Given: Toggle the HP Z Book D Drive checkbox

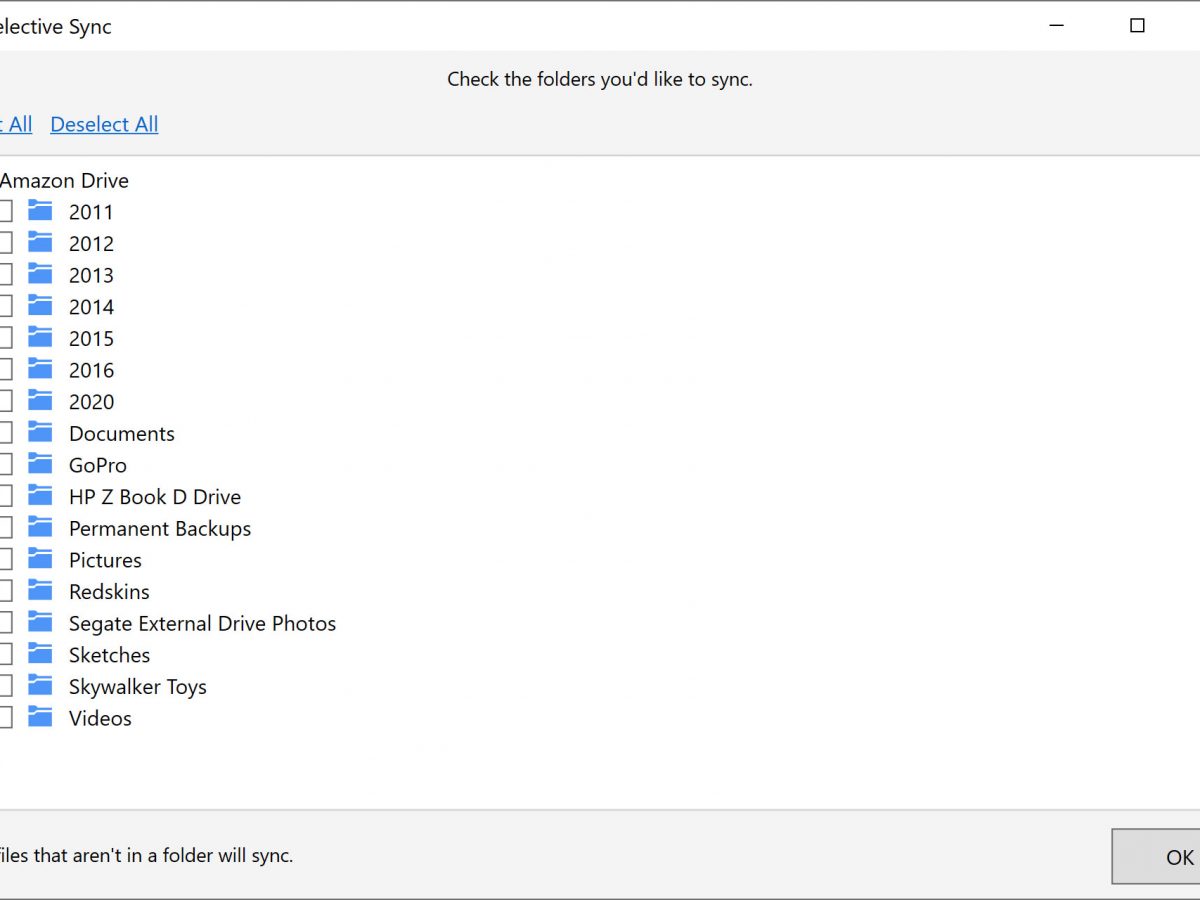Looking at the screenshot, I should [x=5, y=497].
